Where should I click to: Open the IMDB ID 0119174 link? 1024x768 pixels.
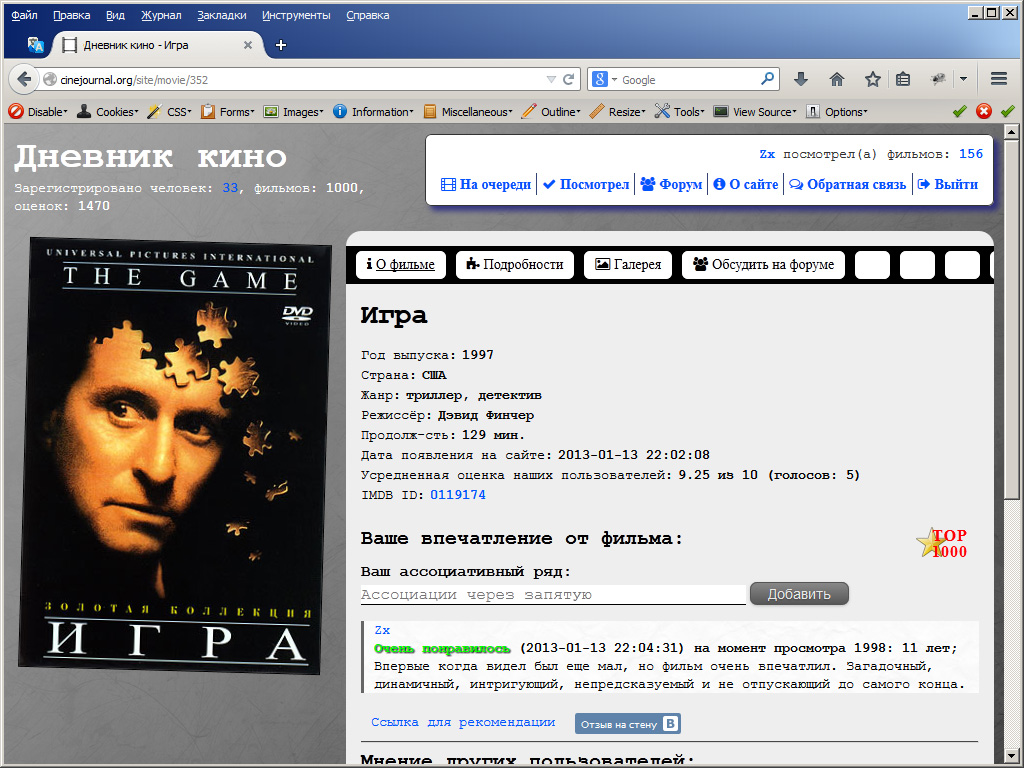(458, 495)
